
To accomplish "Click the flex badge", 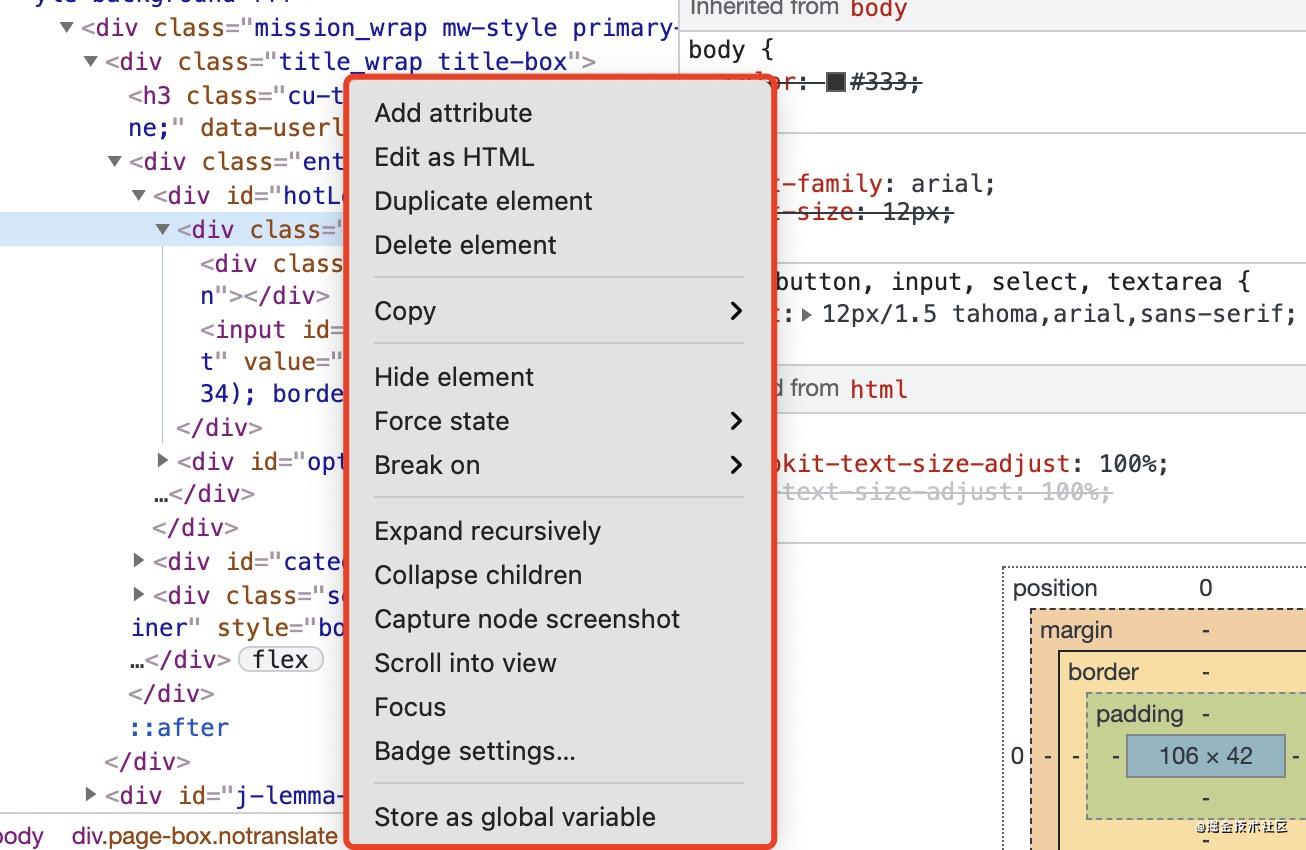I will pos(281,660).
